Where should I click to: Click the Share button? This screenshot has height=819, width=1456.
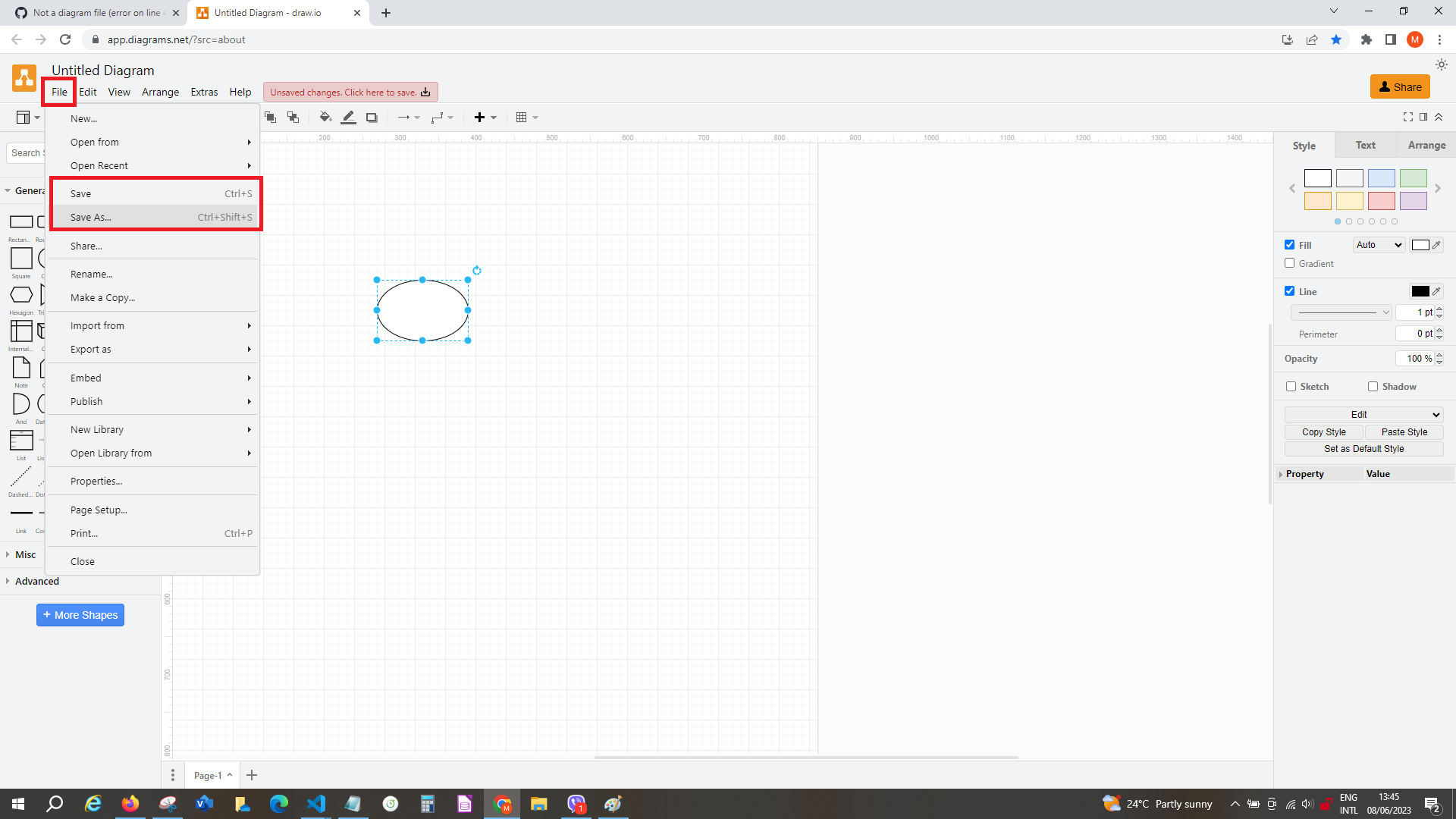tap(1399, 86)
